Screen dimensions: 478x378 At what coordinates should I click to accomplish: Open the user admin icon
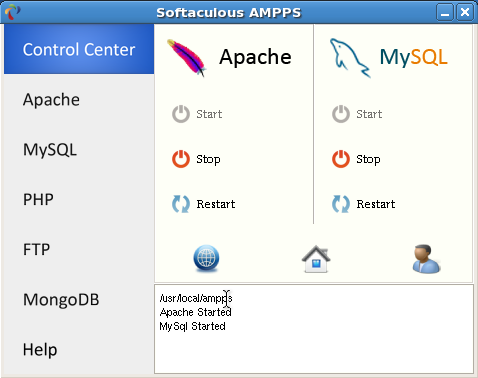(x=426, y=259)
